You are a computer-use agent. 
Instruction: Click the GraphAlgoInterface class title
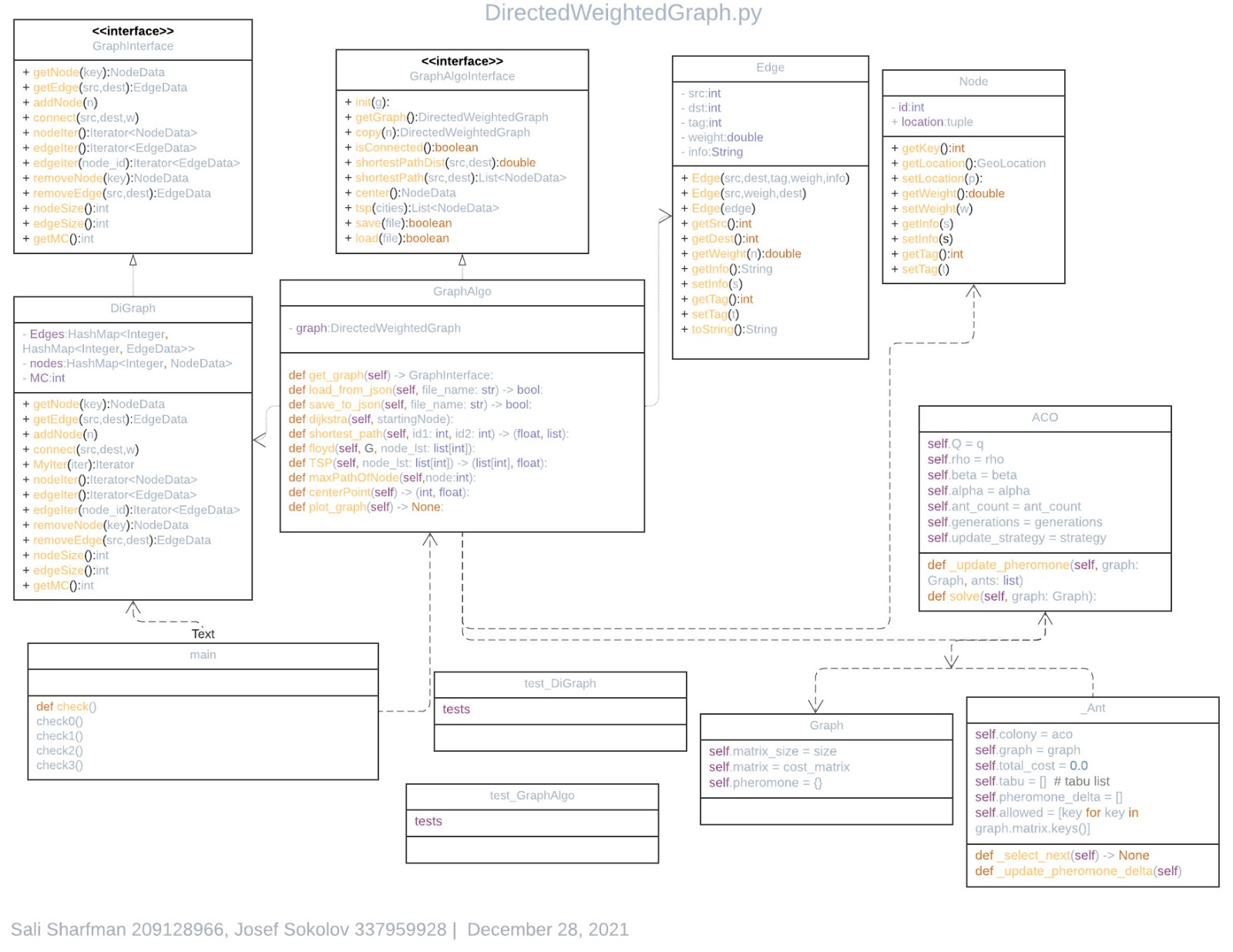[x=461, y=75]
